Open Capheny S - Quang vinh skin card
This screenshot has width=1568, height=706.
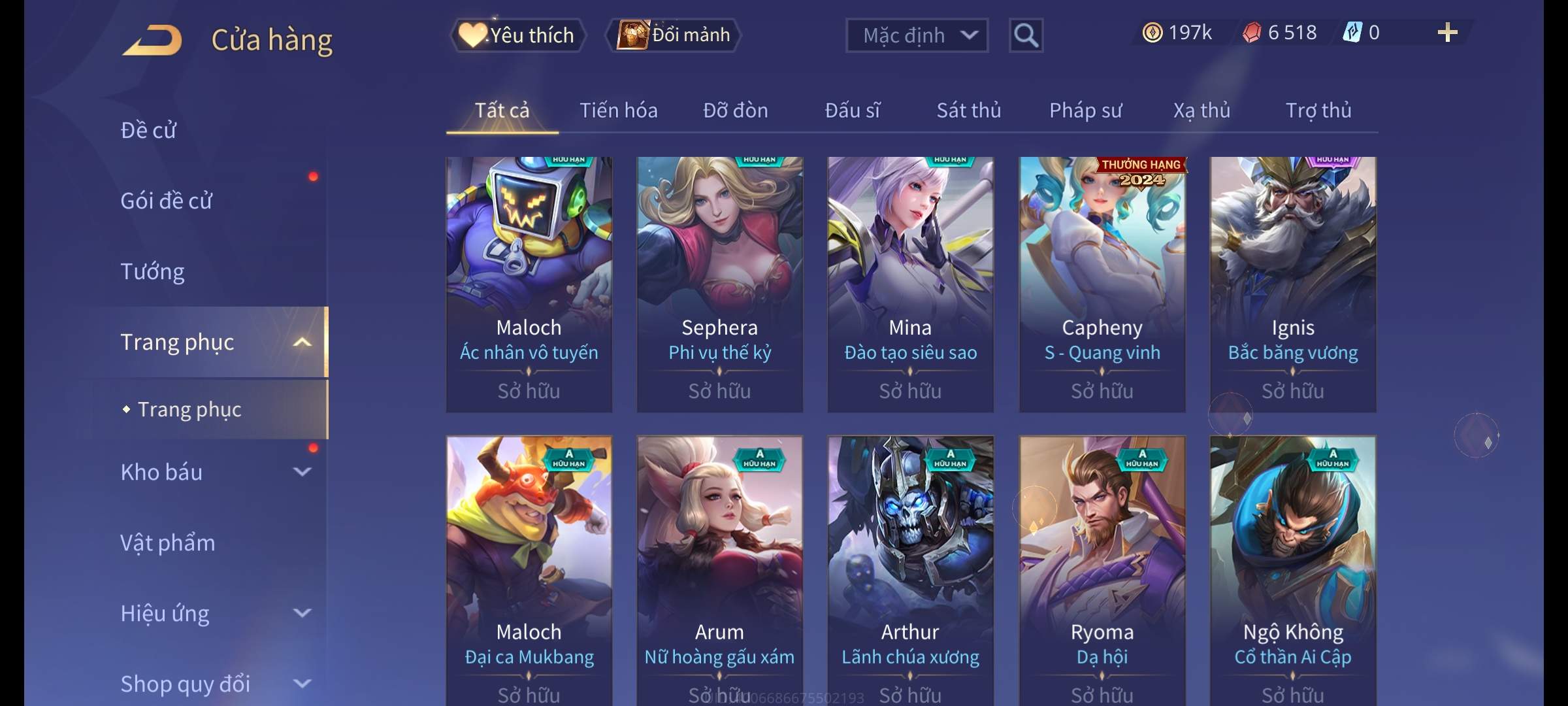(1102, 284)
